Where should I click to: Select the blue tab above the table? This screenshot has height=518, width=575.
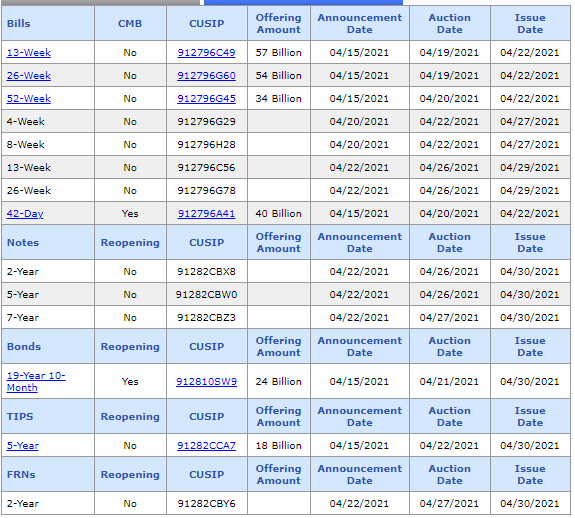[x=303, y=2]
